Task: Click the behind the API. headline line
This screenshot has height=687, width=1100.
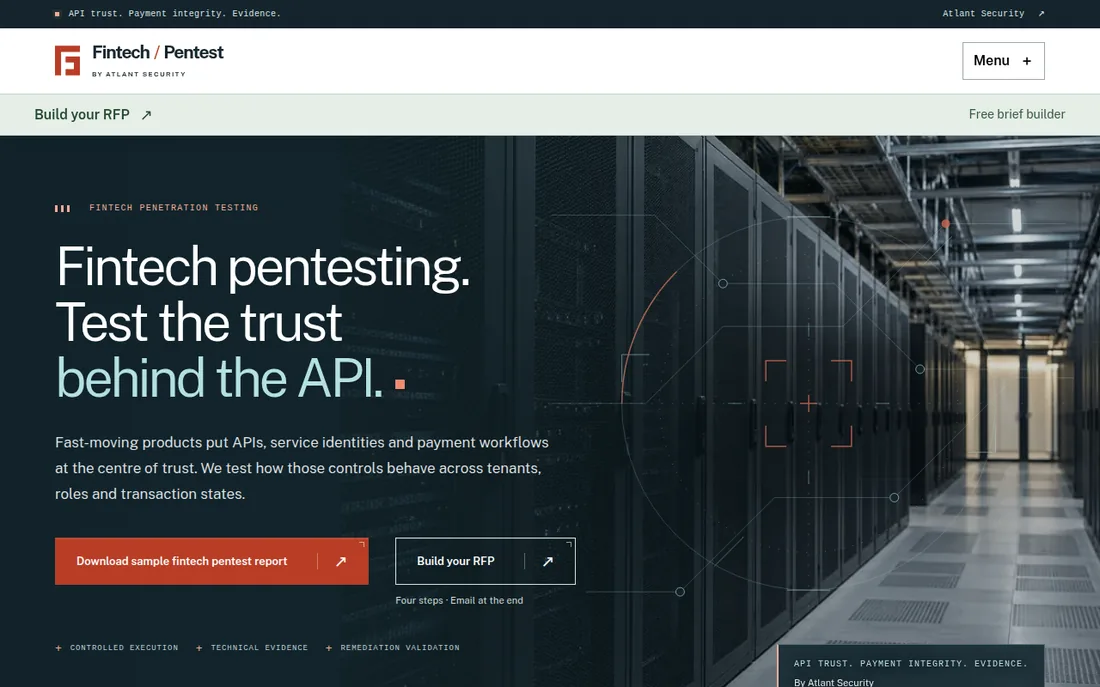Action: pyautogui.click(x=220, y=378)
